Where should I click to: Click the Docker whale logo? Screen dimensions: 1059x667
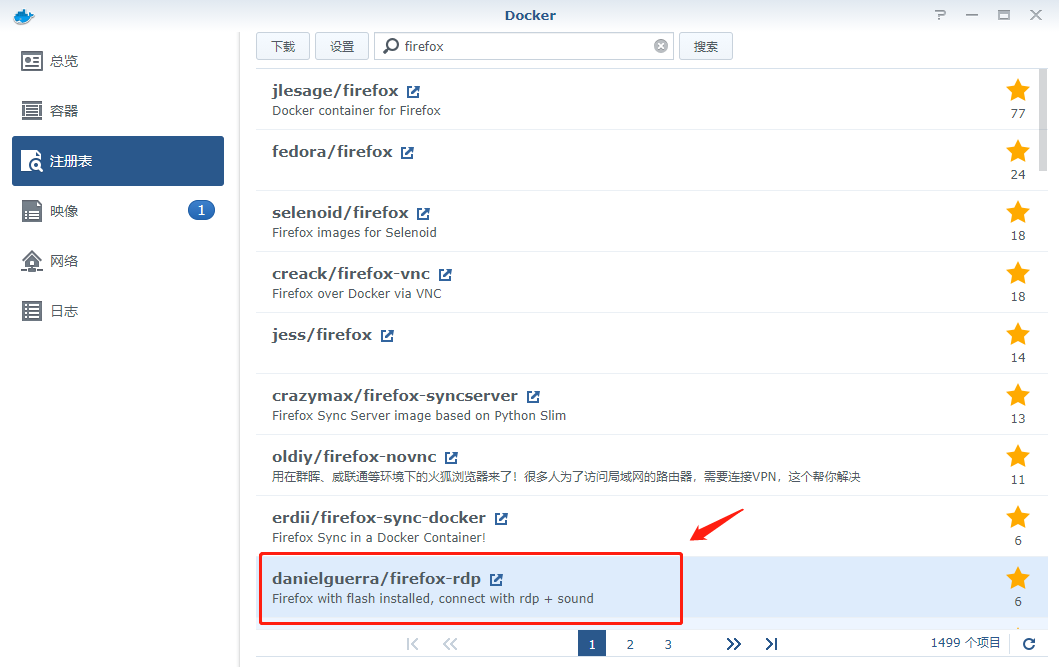(x=24, y=16)
